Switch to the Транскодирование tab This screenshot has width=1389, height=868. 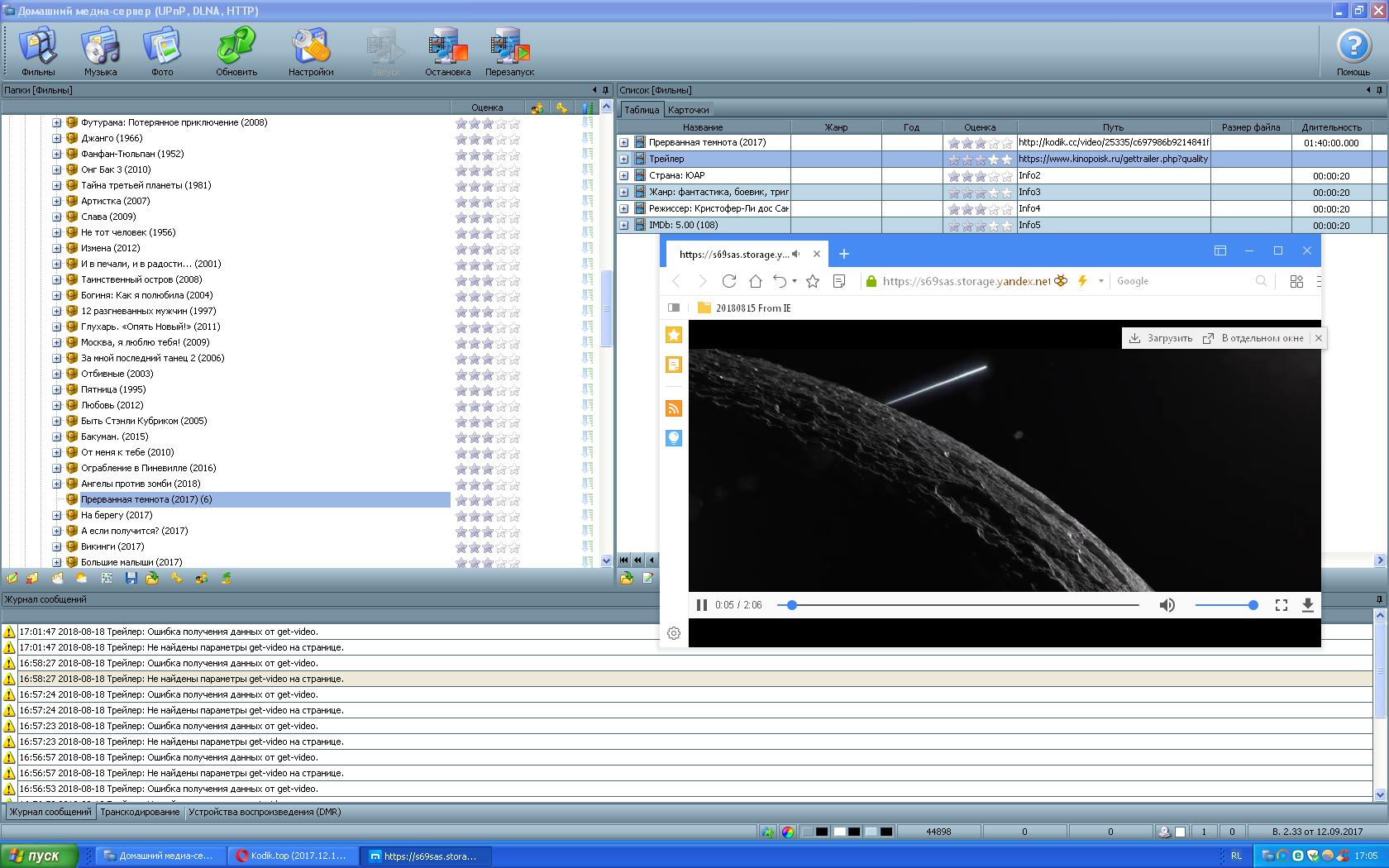(x=140, y=812)
